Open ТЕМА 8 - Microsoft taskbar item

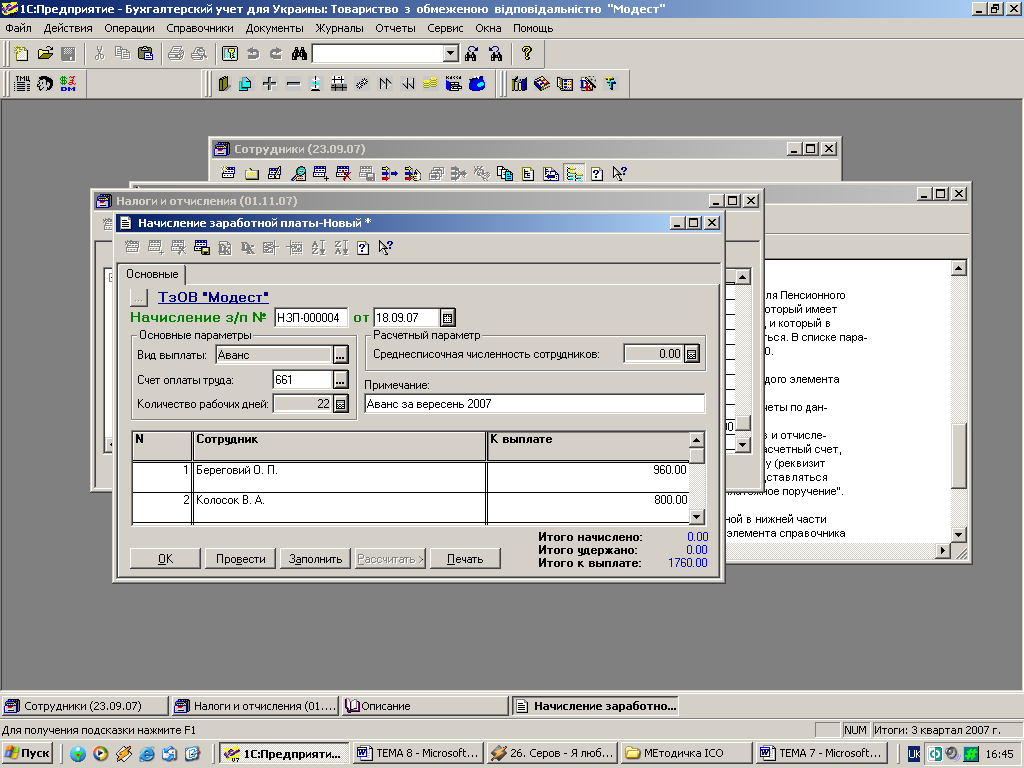(418, 753)
